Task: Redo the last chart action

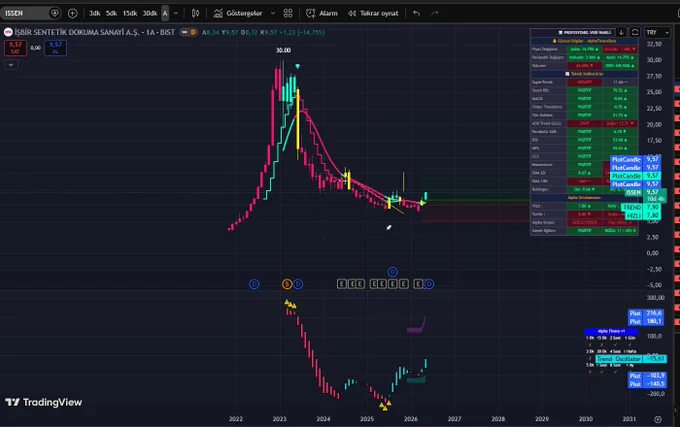Action: [x=435, y=13]
